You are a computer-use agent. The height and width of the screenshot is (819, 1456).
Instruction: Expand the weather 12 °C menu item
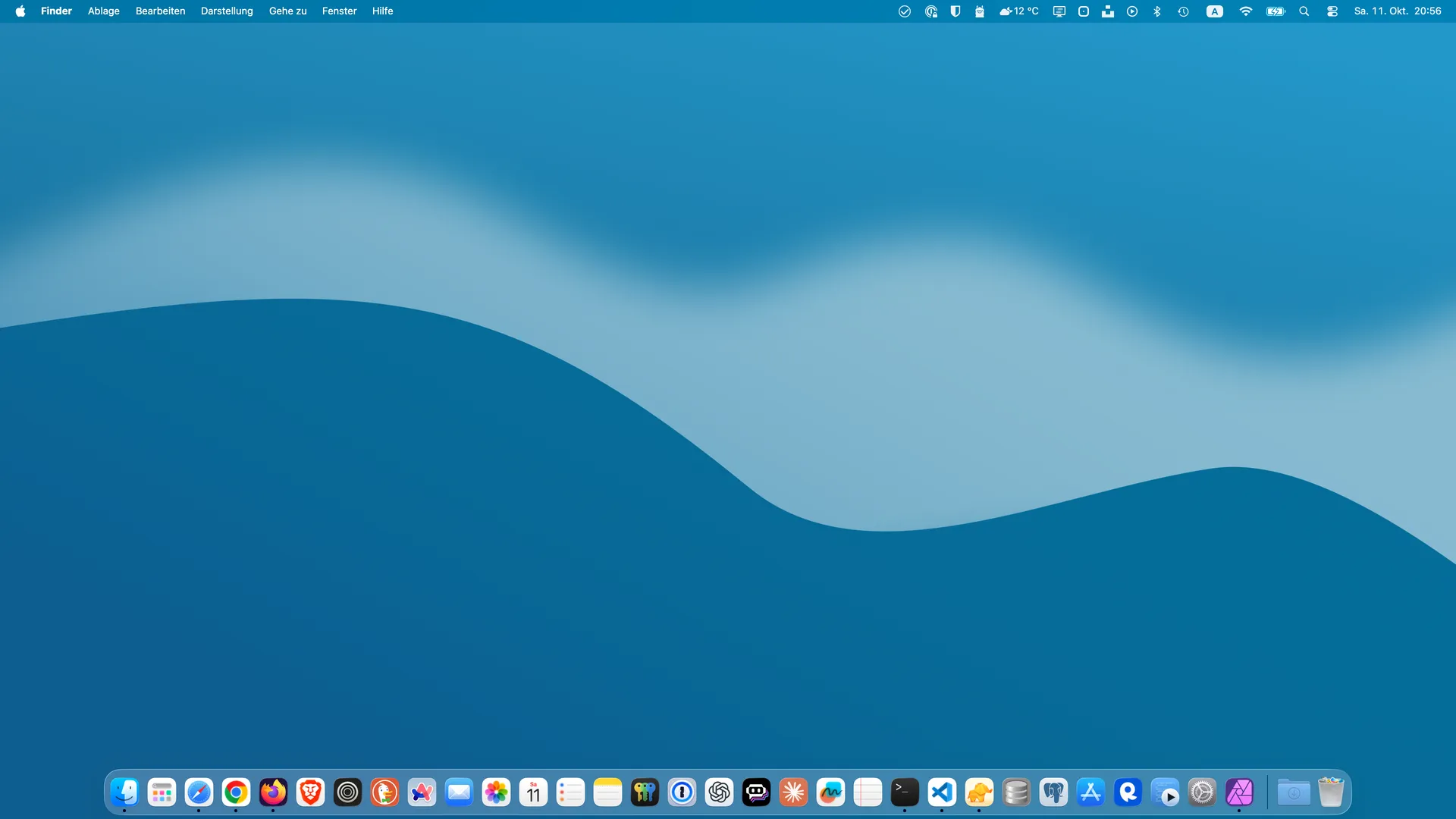pyautogui.click(x=1018, y=11)
